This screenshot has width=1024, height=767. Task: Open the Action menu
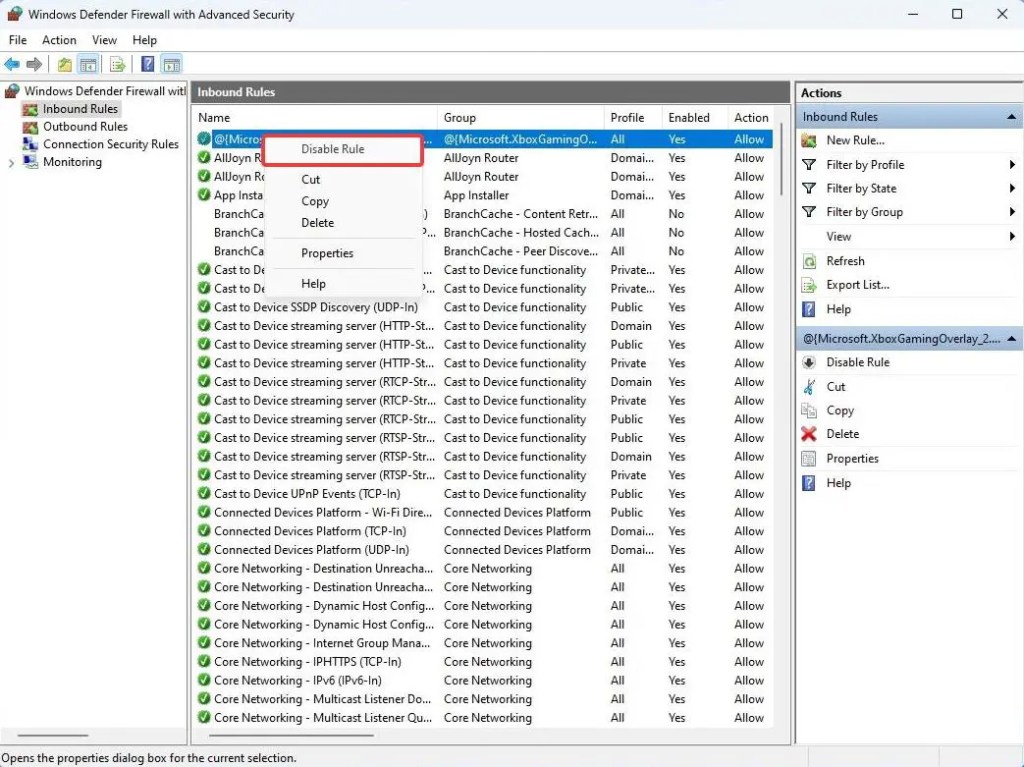point(59,40)
